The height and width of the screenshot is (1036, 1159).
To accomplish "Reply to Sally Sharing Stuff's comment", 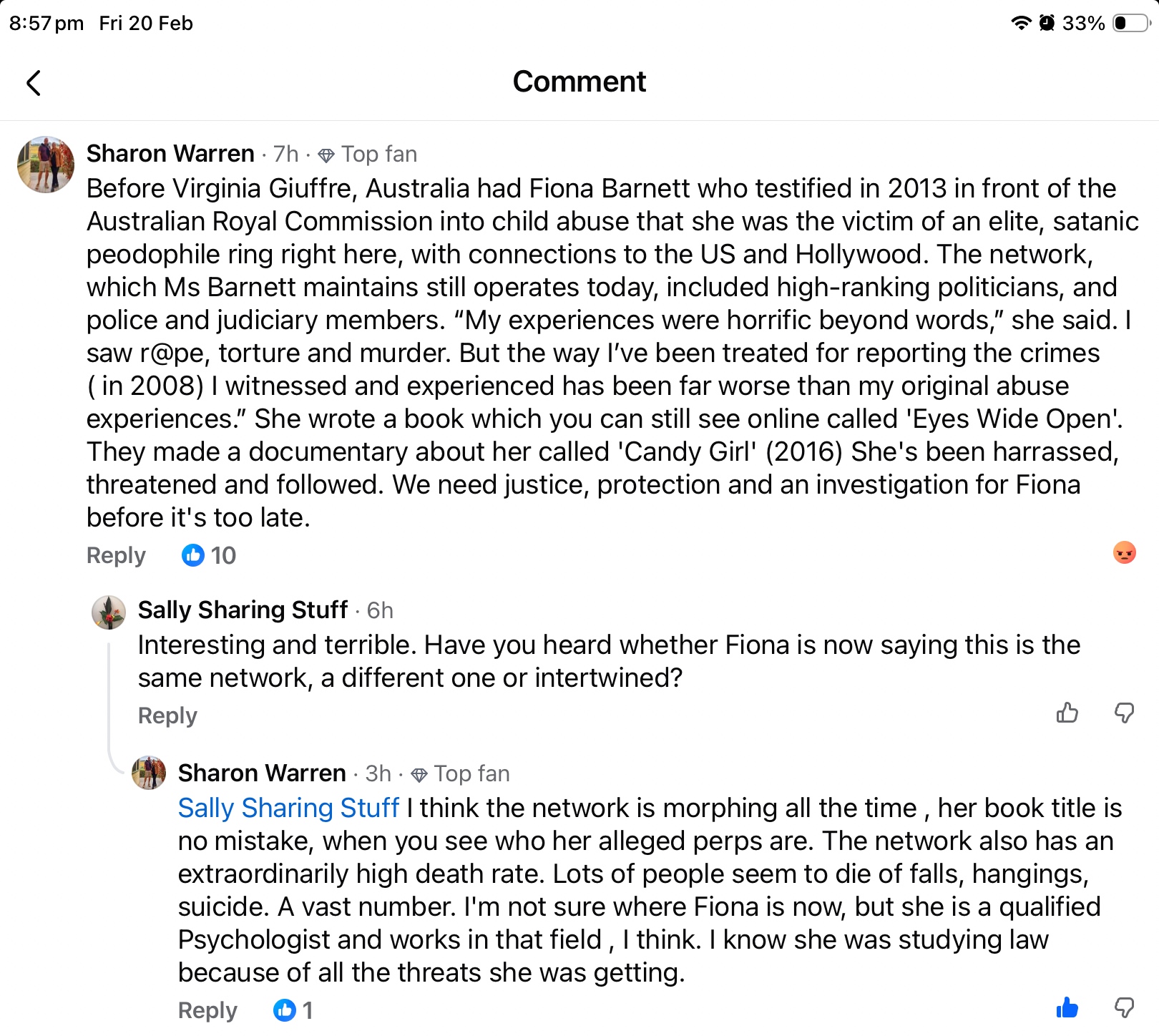I will 167,715.
